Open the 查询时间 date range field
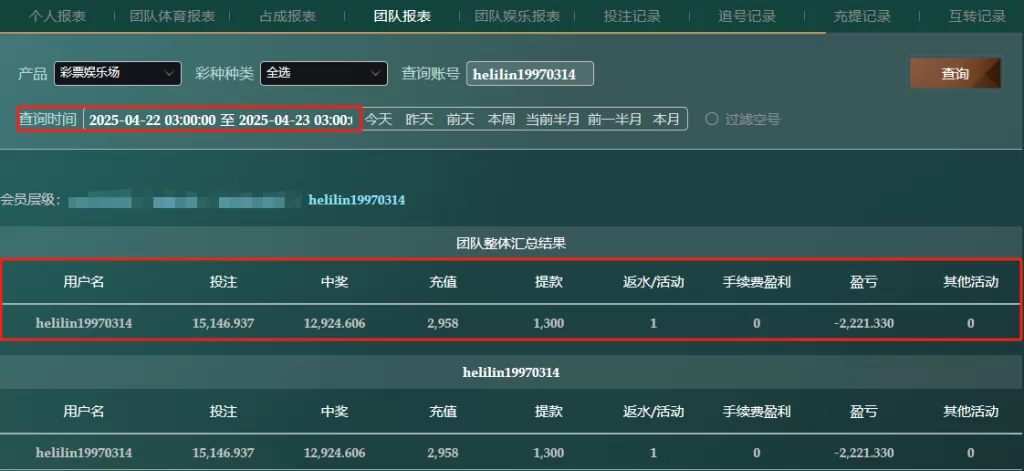This screenshot has height=471, width=1024. point(221,120)
